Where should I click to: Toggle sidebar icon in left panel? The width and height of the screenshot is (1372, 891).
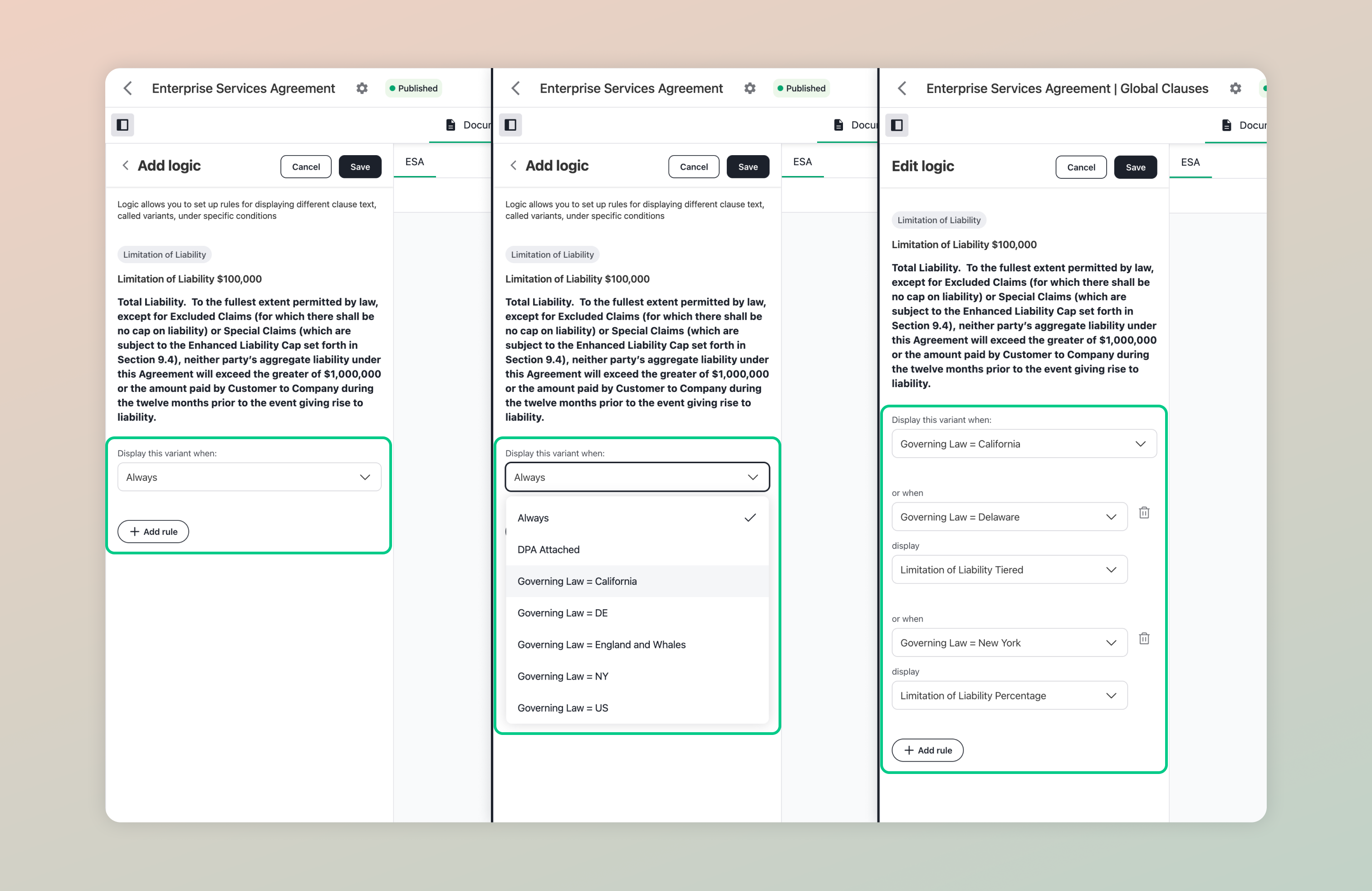pos(123,124)
